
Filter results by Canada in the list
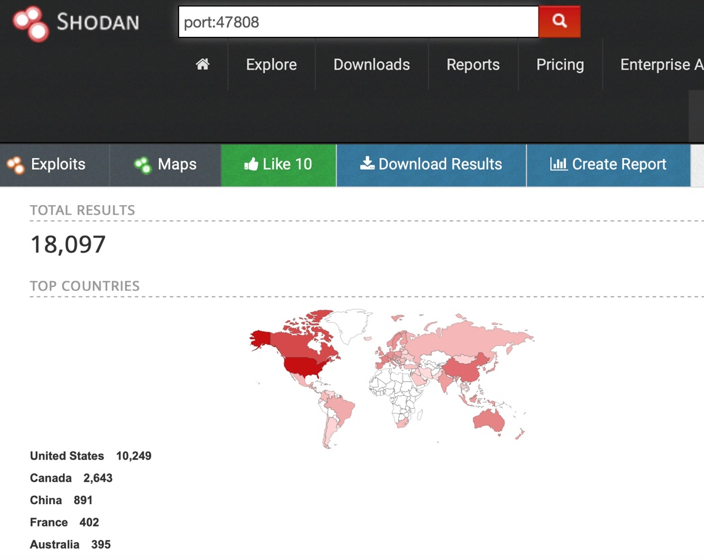coord(52,478)
